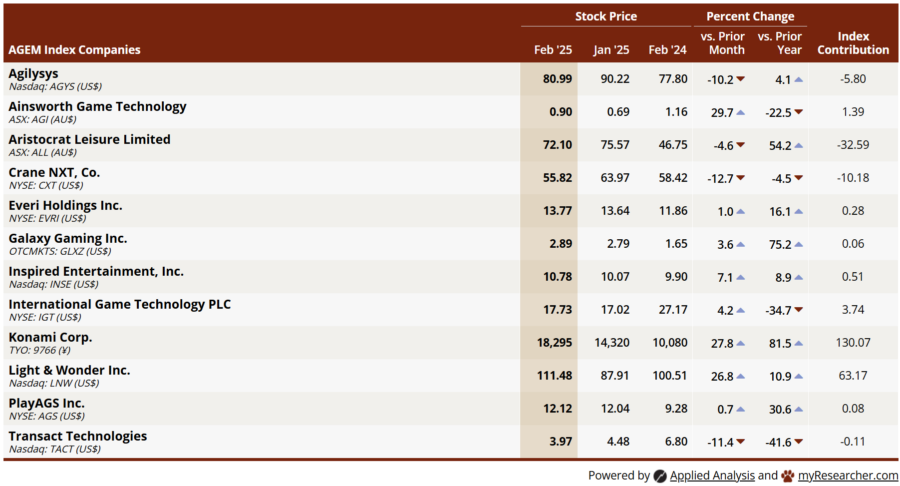This screenshot has height=486, width=900.
Task: Click the myResearcher paw print icon
Action: [x=788, y=476]
